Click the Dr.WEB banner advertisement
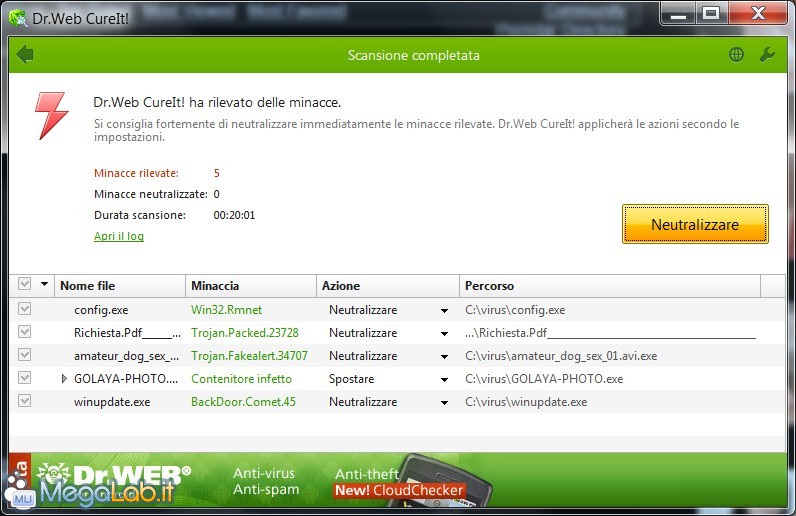 [397, 481]
